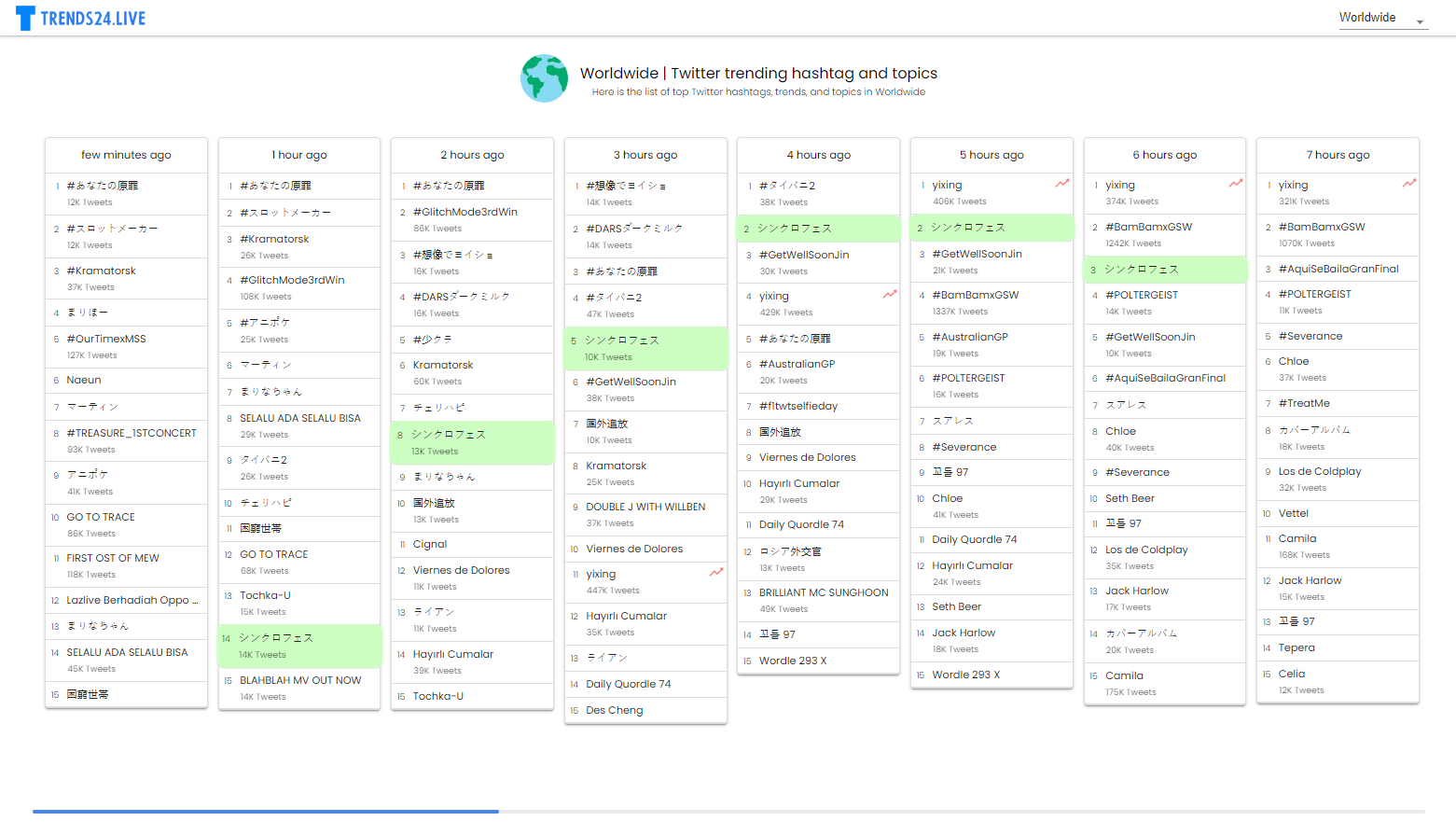The height and width of the screenshot is (835, 1456).
Task: Open Celia trend link
Action: click(1292, 674)
